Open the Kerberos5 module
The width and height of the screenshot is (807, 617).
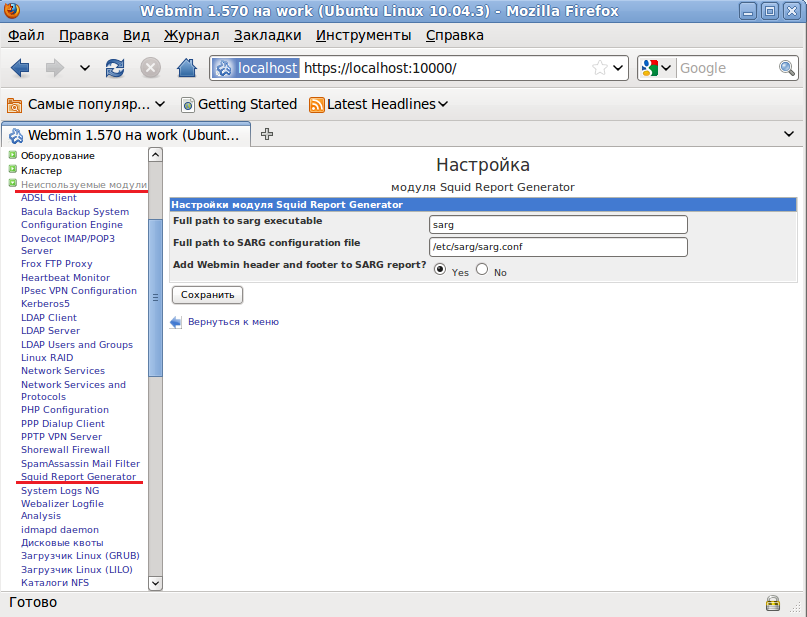click(x=45, y=304)
